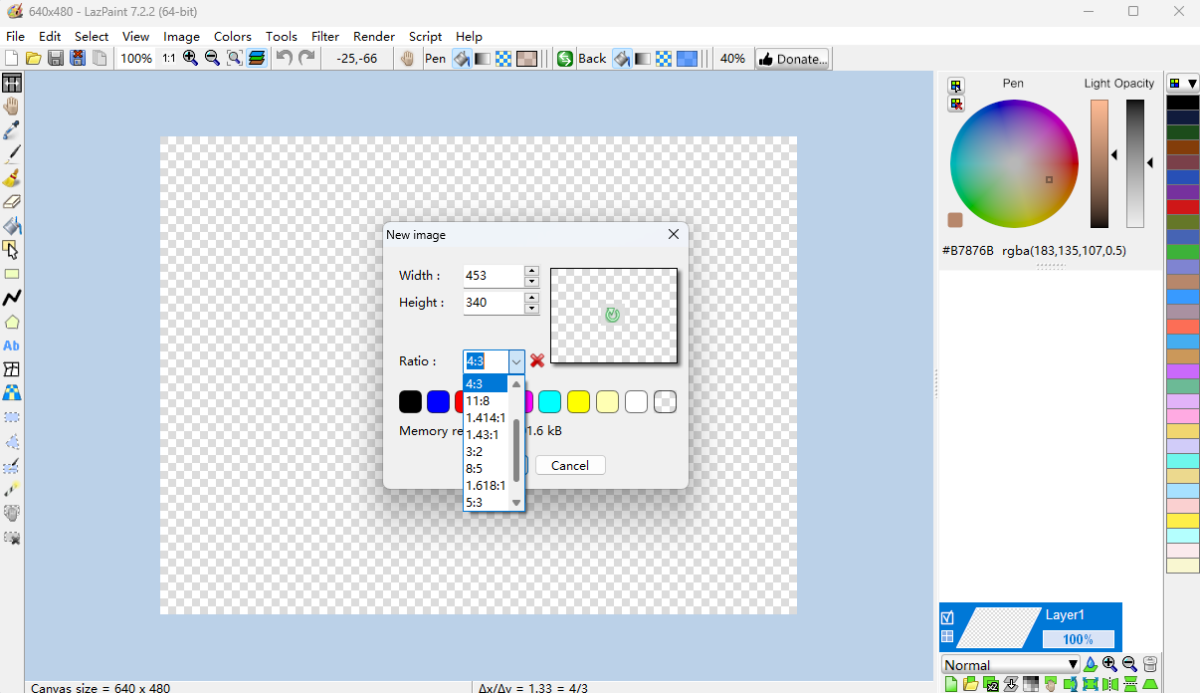Screen dimensions: 1200x693
Task: Click Cancel in the New image dialog
Action: pos(569,465)
